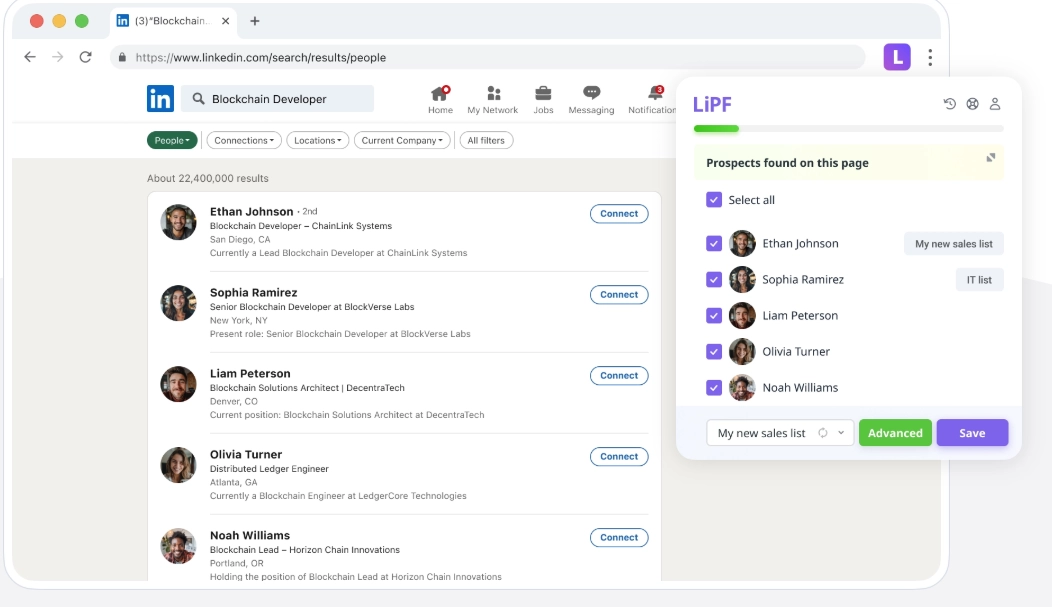Connect with Olivia Turner

(x=619, y=456)
